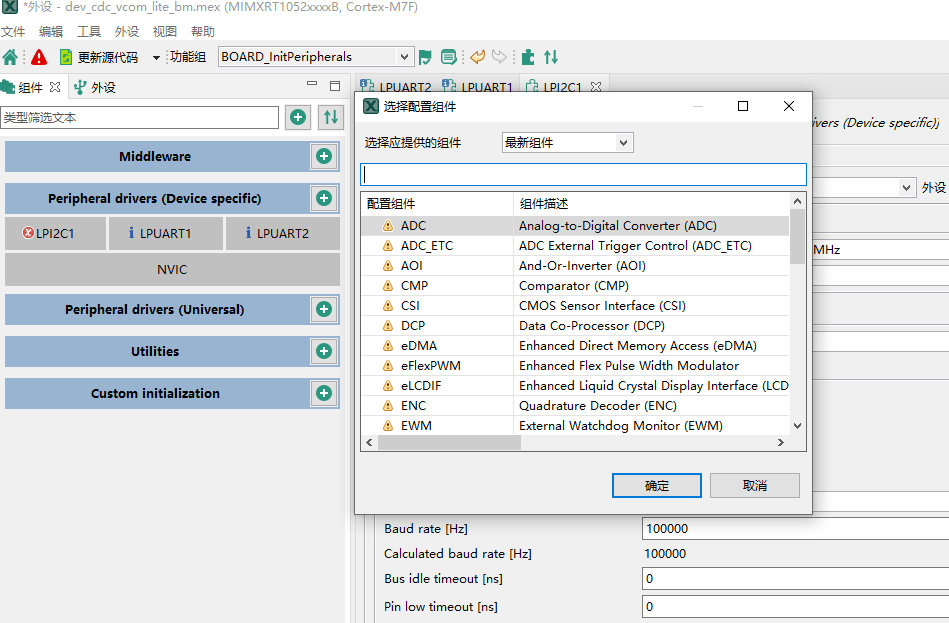This screenshot has width=949, height=623.
Task: Click the component search input field
Action: coord(585,173)
